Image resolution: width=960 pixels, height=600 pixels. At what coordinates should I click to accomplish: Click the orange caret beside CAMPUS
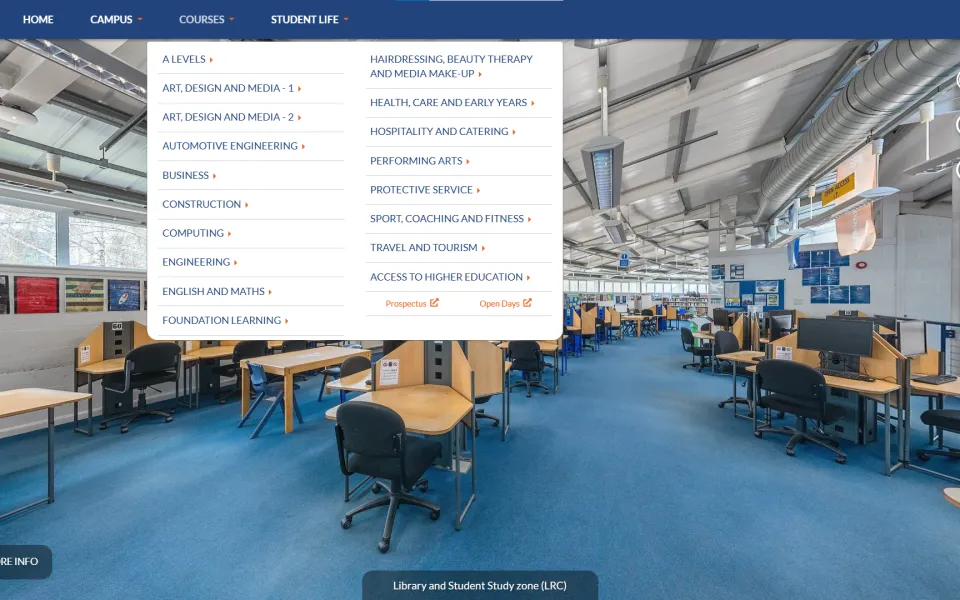point(140,20)
